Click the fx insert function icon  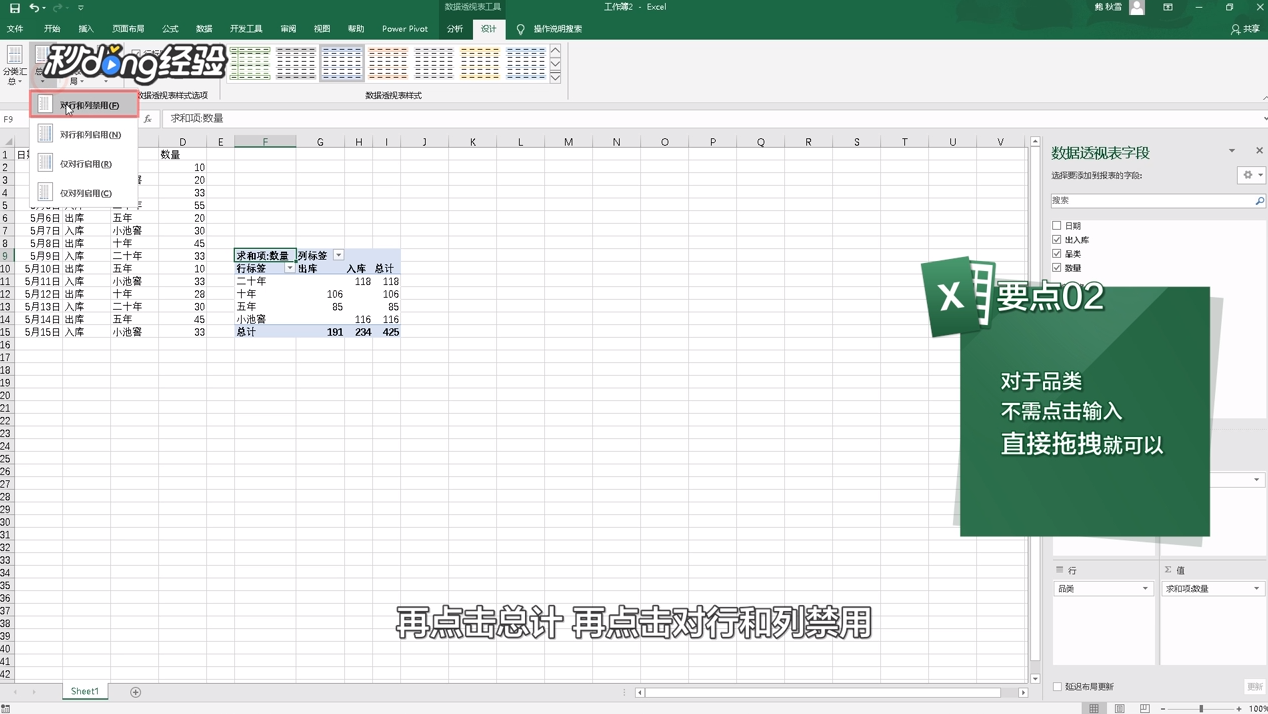point(147,118)
